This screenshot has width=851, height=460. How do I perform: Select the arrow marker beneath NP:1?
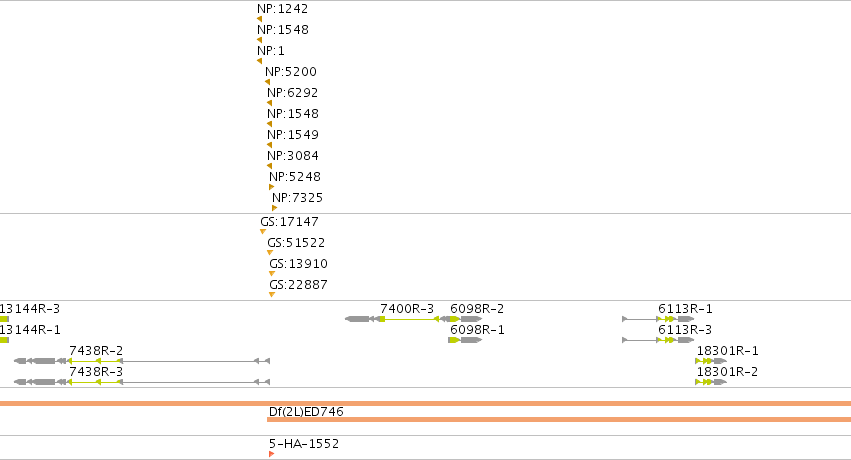pos(259,61)
